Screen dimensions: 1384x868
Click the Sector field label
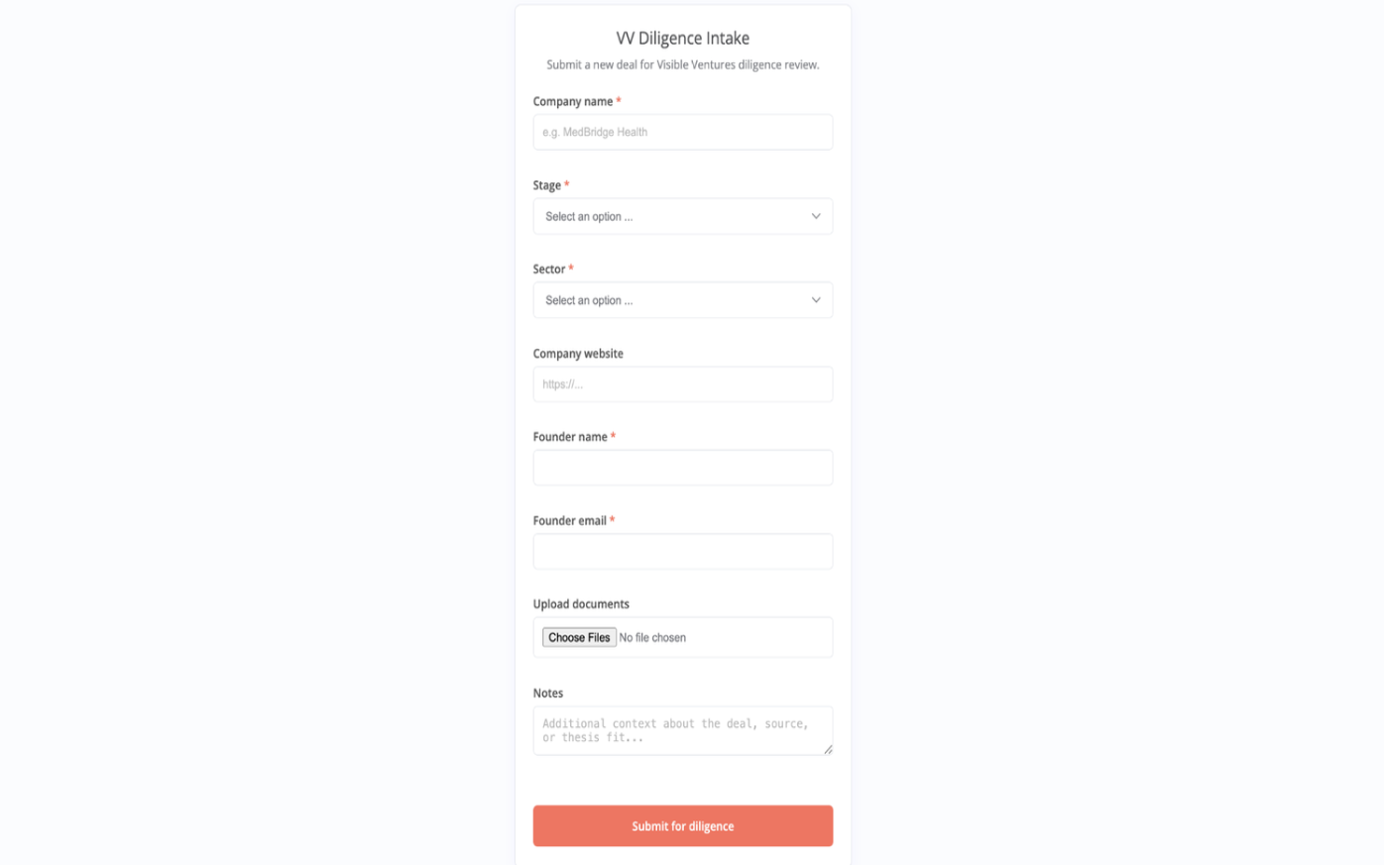549,269
